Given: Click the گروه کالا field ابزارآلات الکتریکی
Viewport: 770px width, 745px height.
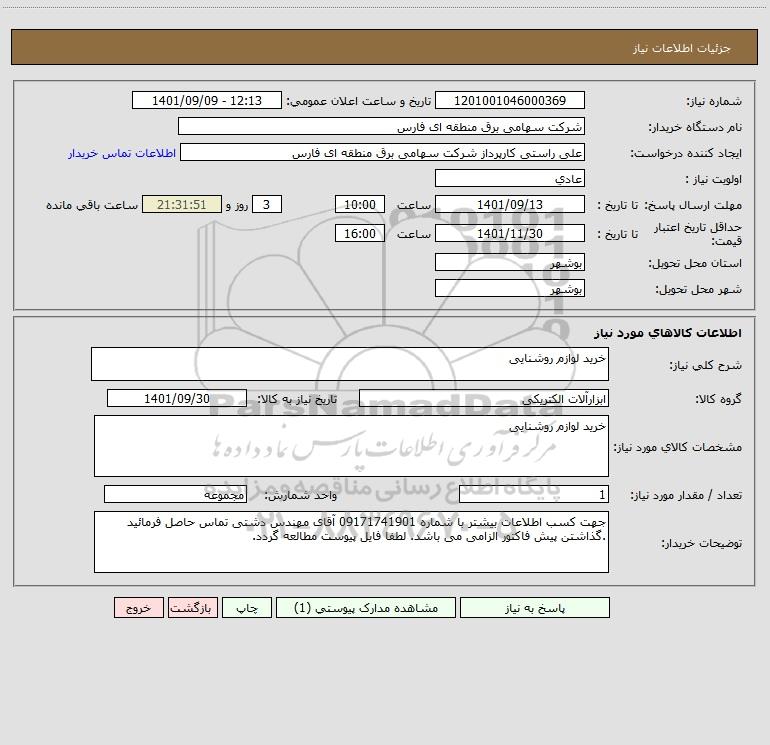Looking at the screenshot, I should (484, 398).
